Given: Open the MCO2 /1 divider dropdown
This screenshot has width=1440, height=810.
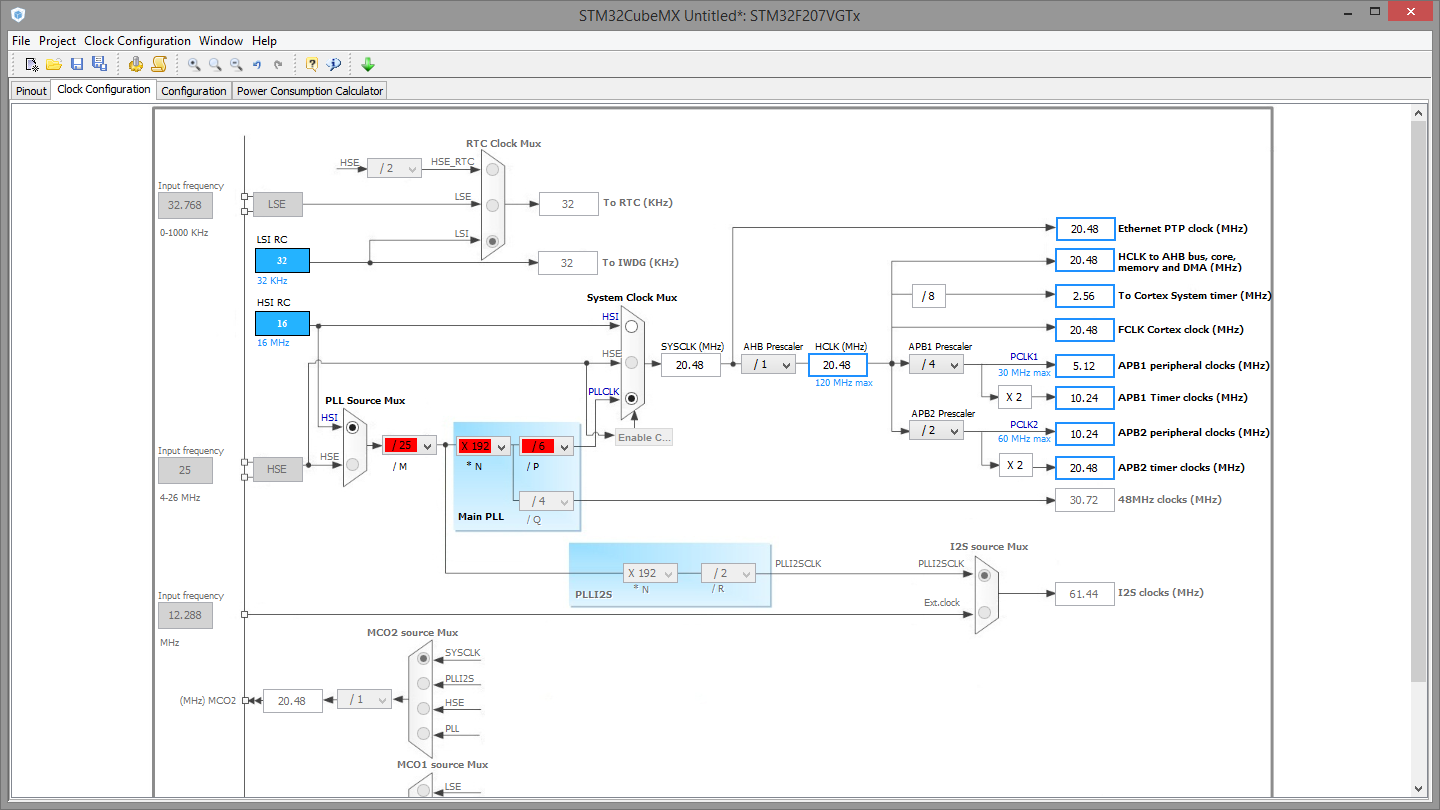Looking at the screenshot, I should pyautogui.click(x=364, y=699).
